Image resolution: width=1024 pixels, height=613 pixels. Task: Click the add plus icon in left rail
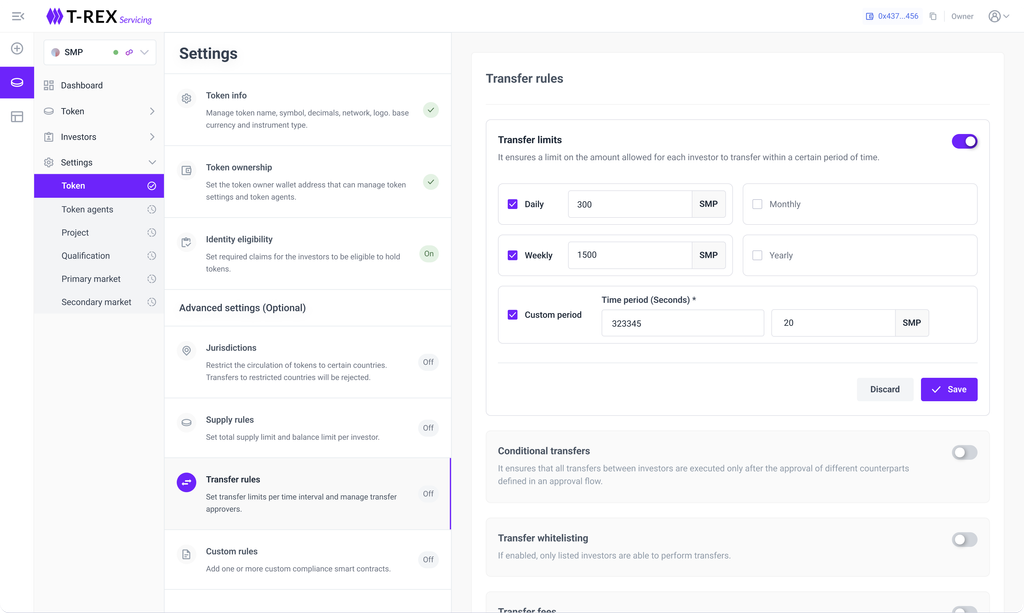(17, 48)
